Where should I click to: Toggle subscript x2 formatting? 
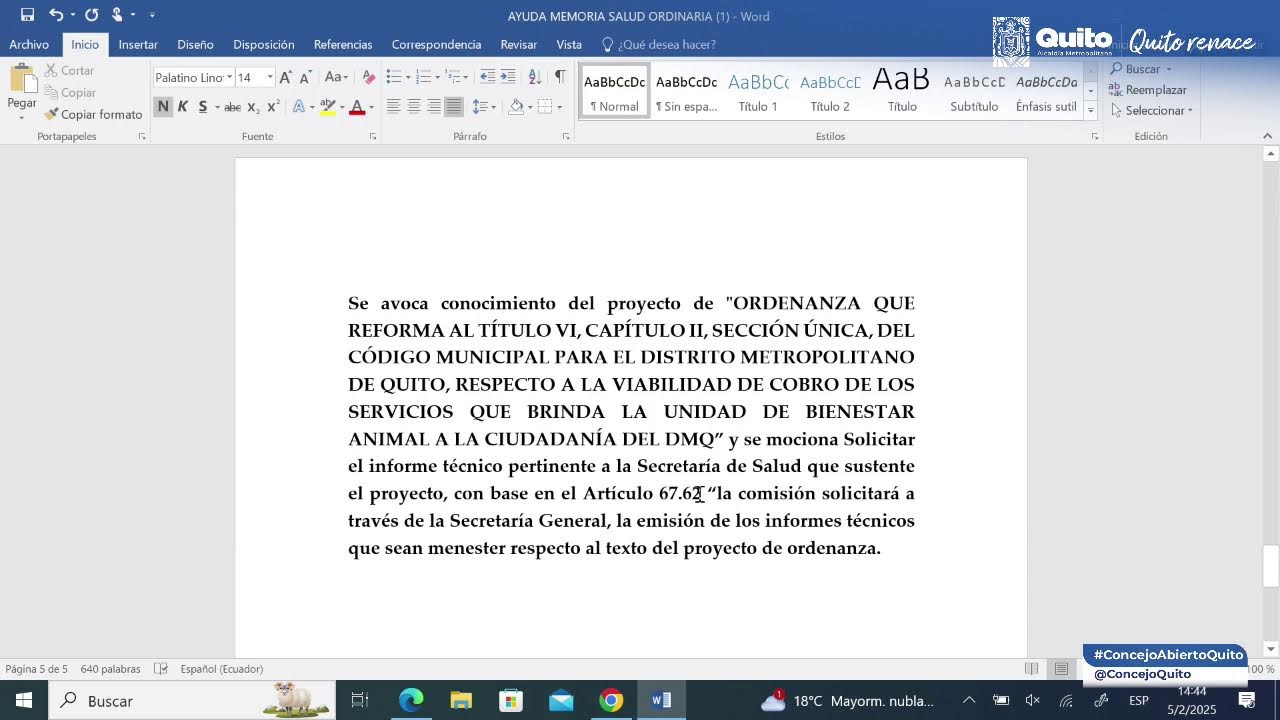pos(253,107)
